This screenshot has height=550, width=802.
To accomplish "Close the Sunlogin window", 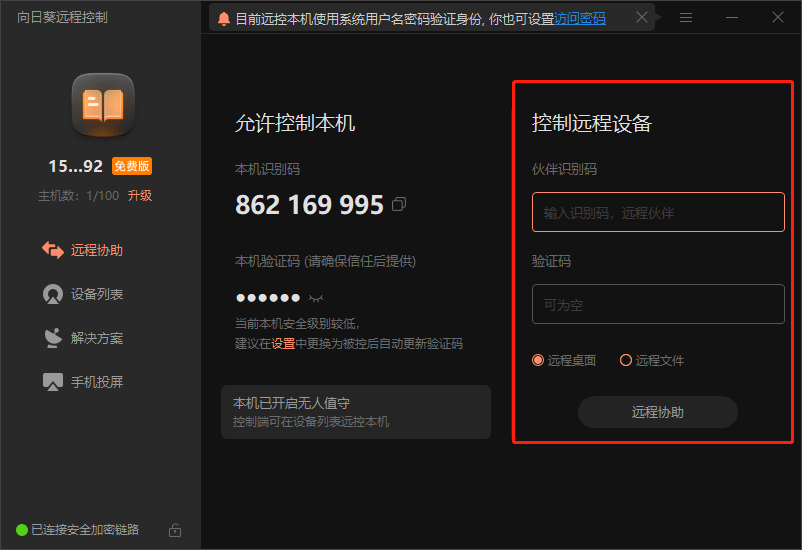I will click(x=778, y=17).
